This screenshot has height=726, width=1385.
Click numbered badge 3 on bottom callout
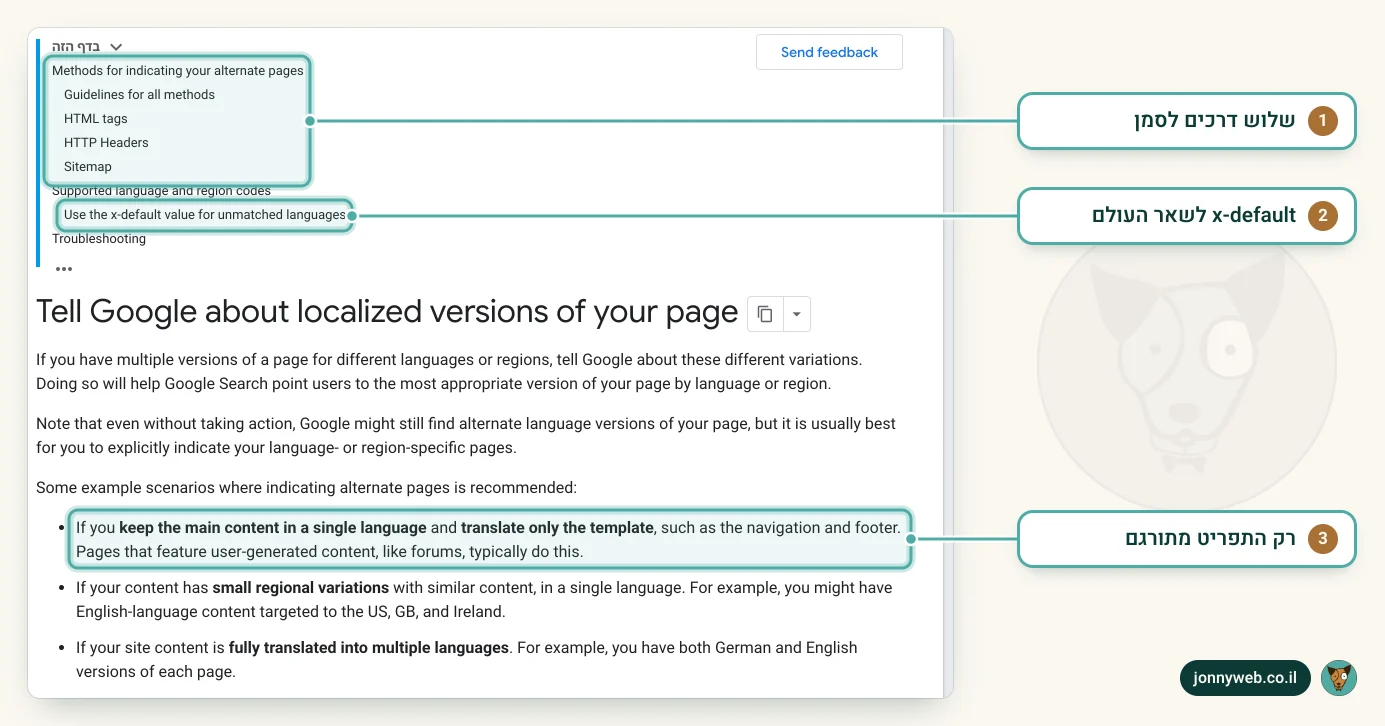tap(1322, 539)
